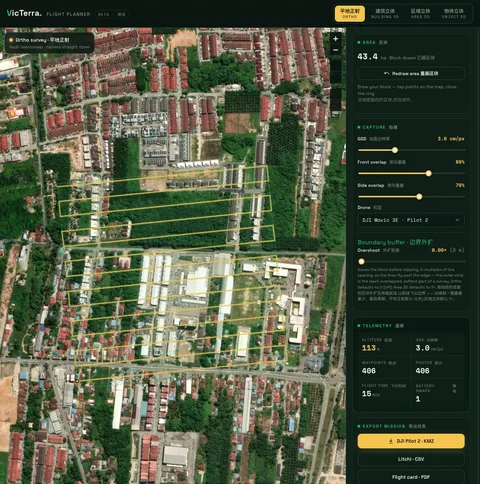Click the GSD slider handle

click(x=395, y=150)
